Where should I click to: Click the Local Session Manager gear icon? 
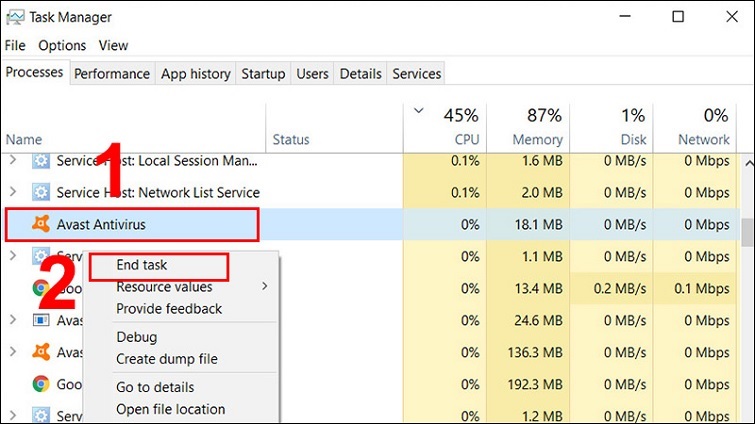click(x=41, y=160)
